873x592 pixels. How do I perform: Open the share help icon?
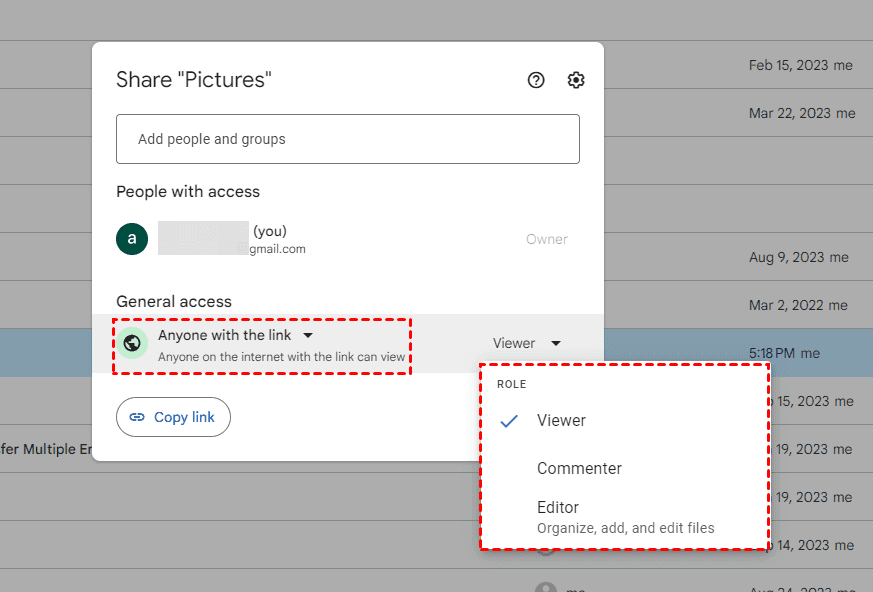point(536,80)
